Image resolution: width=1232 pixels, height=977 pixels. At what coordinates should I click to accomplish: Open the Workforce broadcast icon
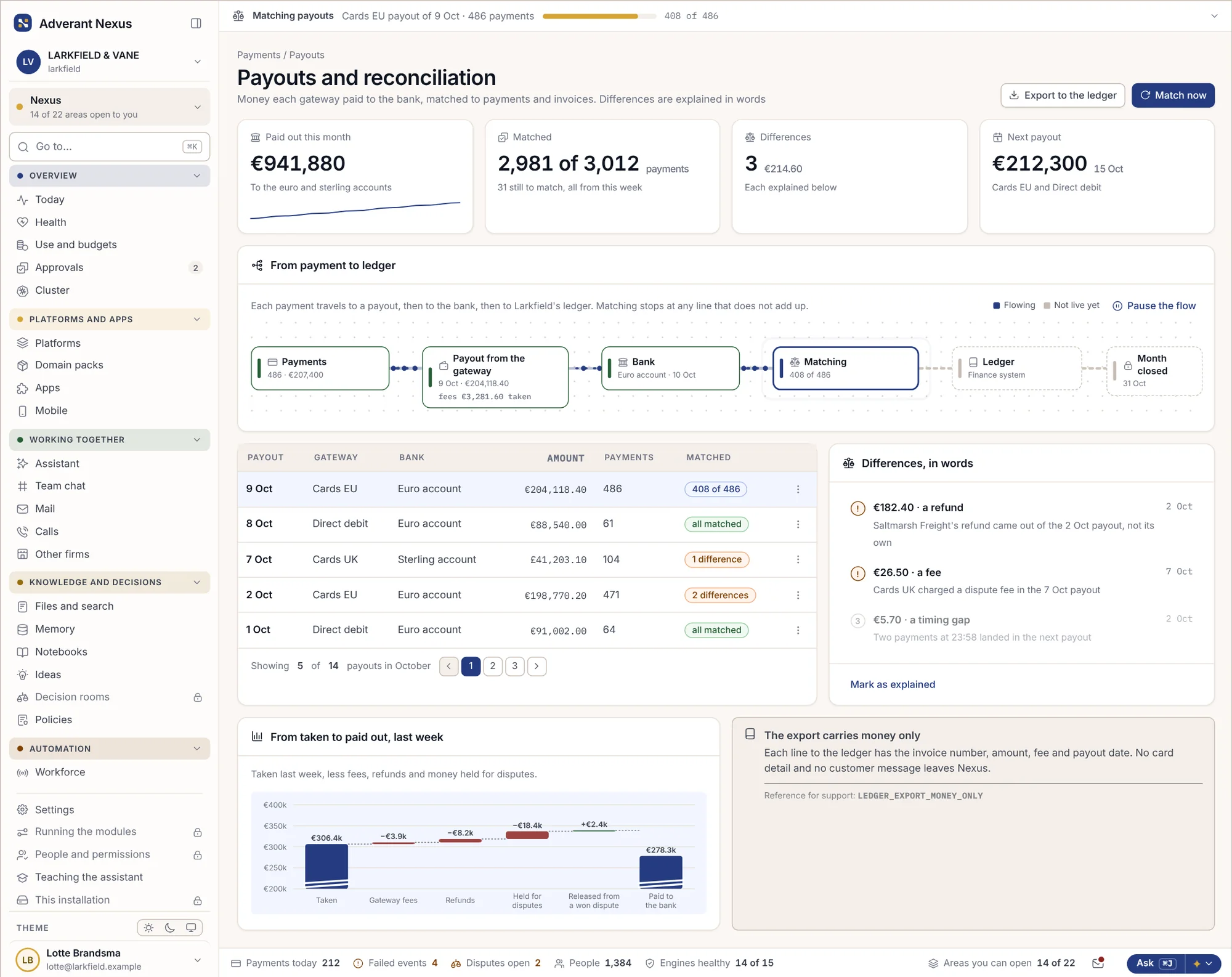point(23,772)
